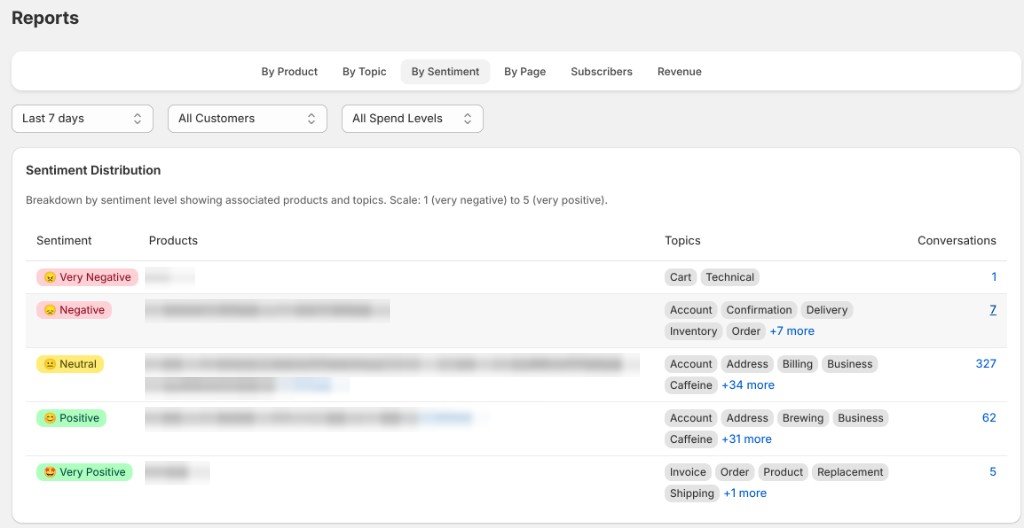Show +31 more topics in Positive row

[x=746, y=439]
